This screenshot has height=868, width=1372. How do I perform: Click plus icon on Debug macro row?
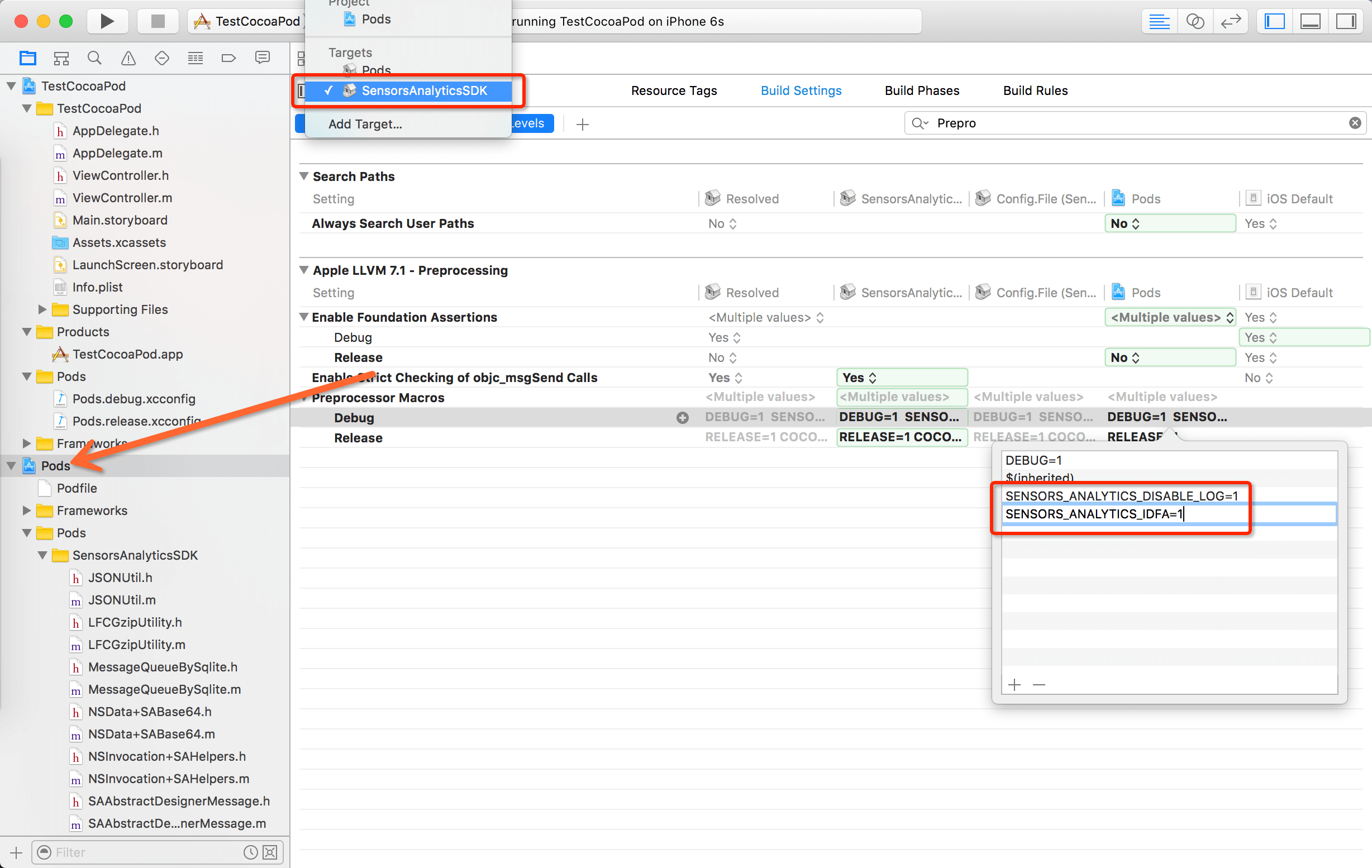(683, 417)
